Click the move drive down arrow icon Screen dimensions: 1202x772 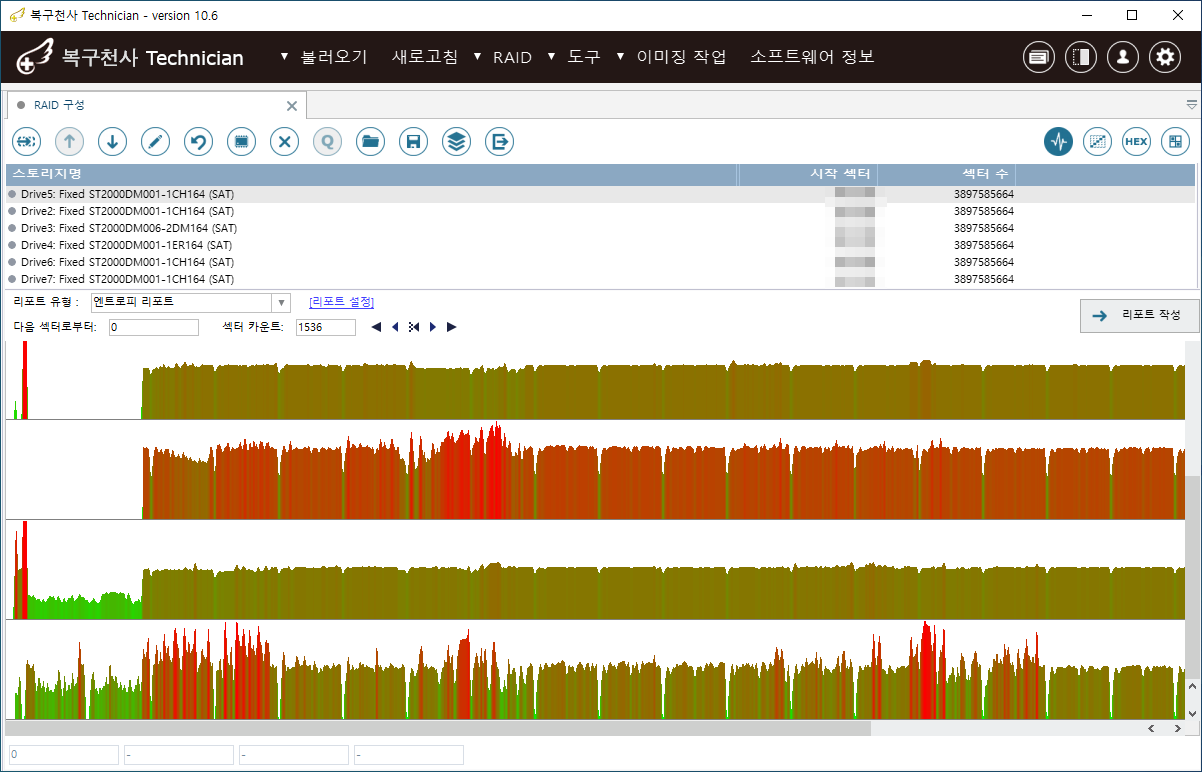click(112, 142)
